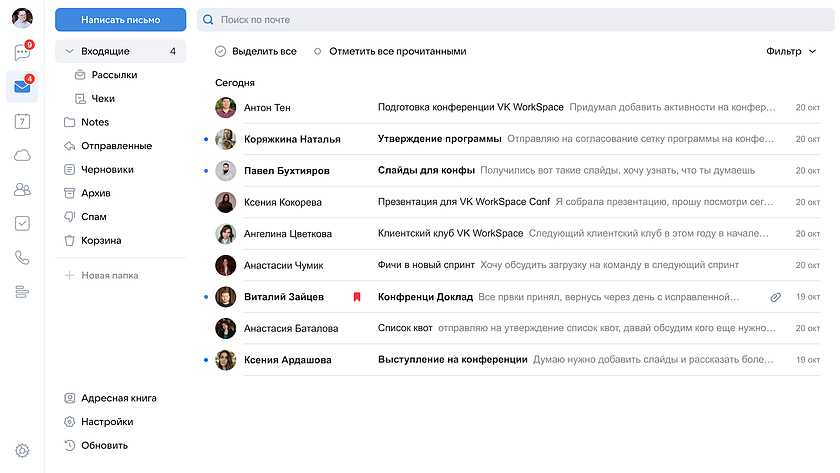Image resolution: width=840 pixels, height=473 pixels.
Task: Toggle the red bookmark flag on Виталий Зайцев email
Action: 356,297
